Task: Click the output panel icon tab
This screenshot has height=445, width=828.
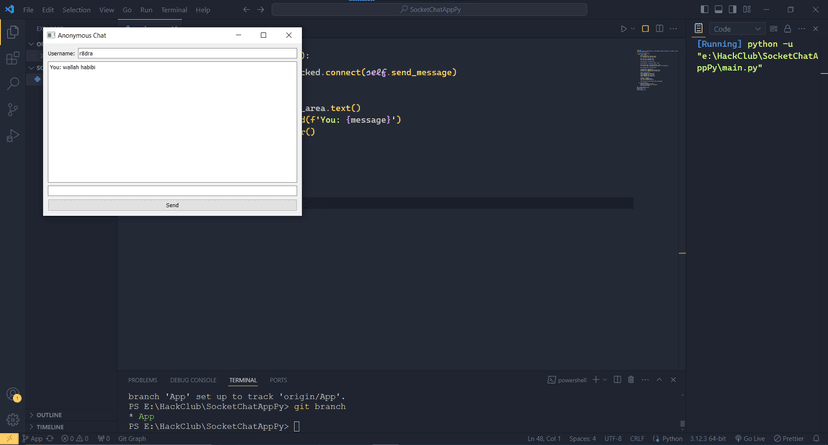Action: [x=699, y=29]
